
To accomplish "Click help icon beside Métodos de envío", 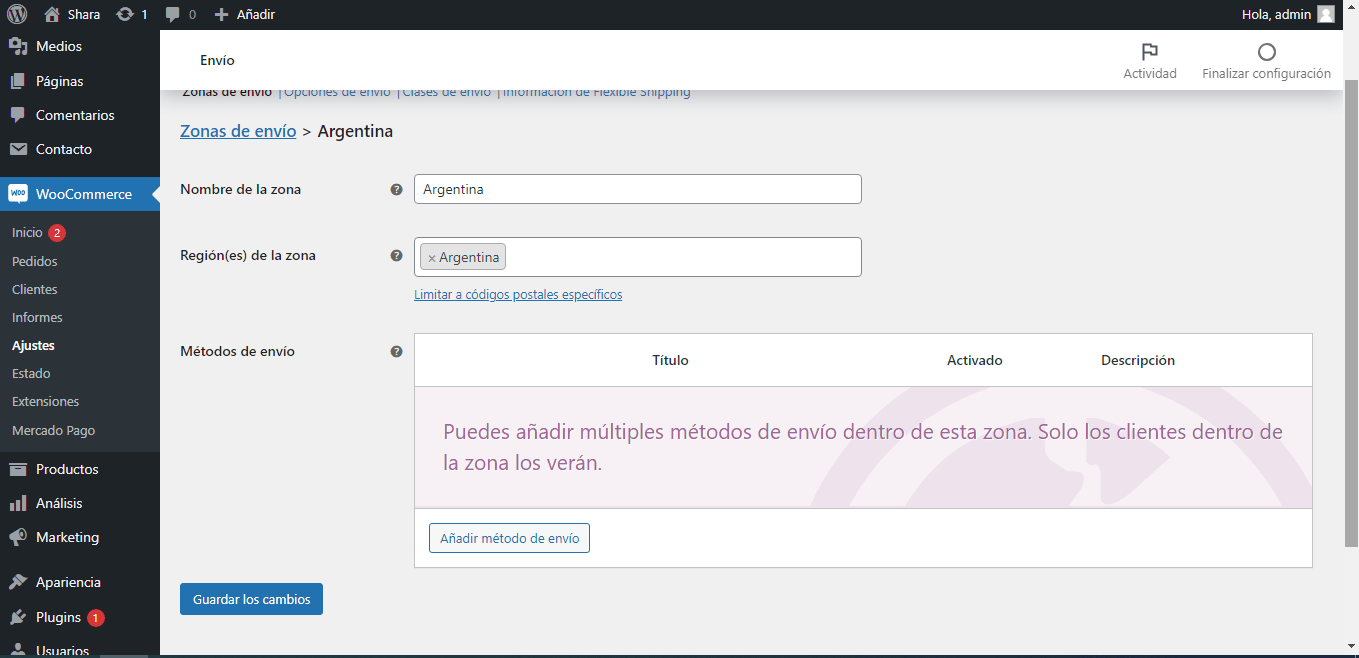I will click(396, 352).
